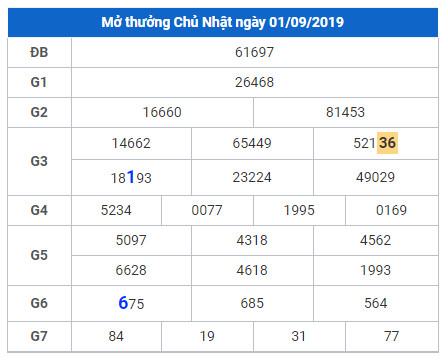Viewport: 447px width, 360px height.
Task: Click G3 number 49029
Action: coord(375,177)
